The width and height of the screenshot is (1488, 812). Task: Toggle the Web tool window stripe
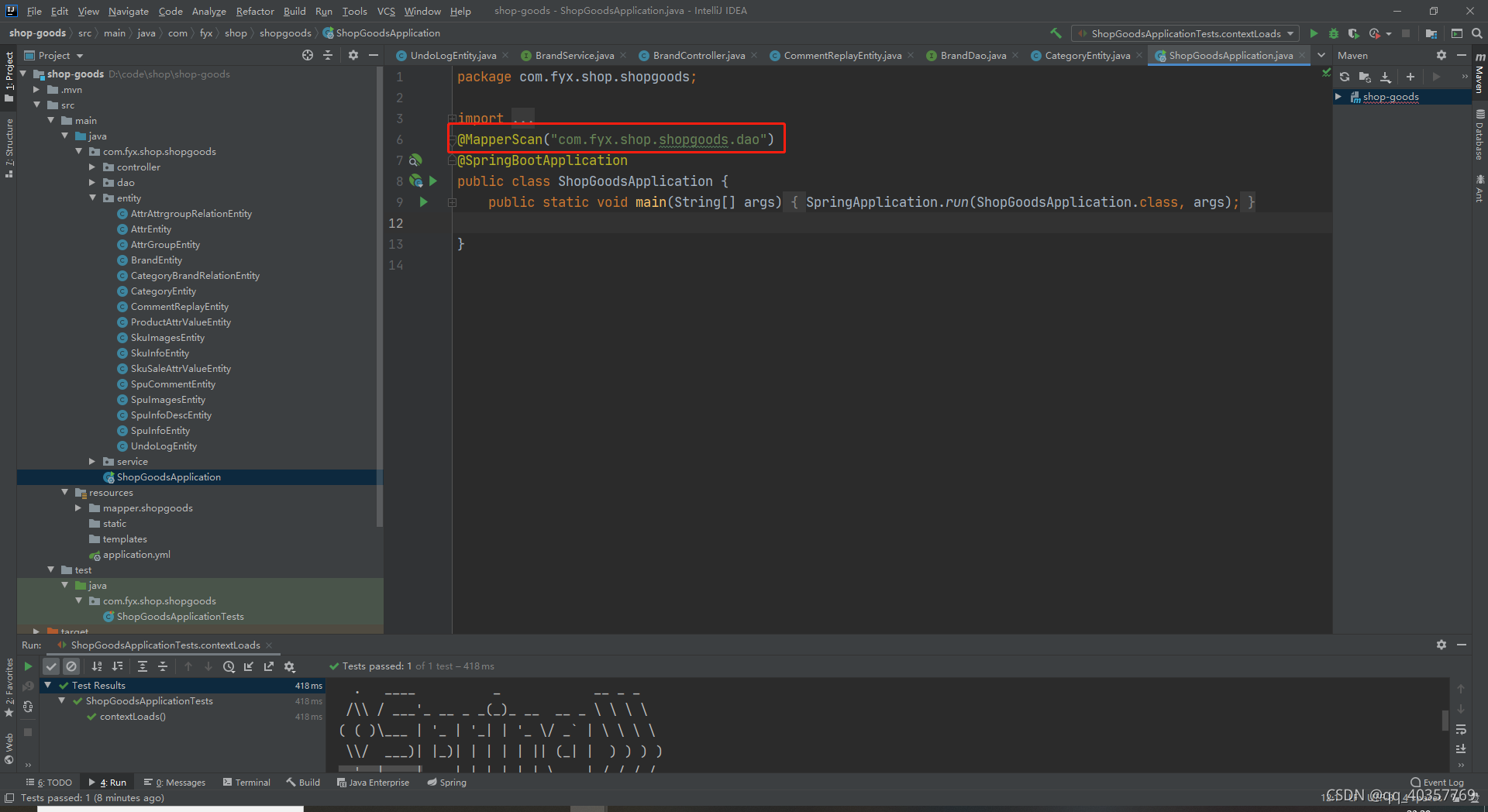pyautogui.click(x=9, y=748)
